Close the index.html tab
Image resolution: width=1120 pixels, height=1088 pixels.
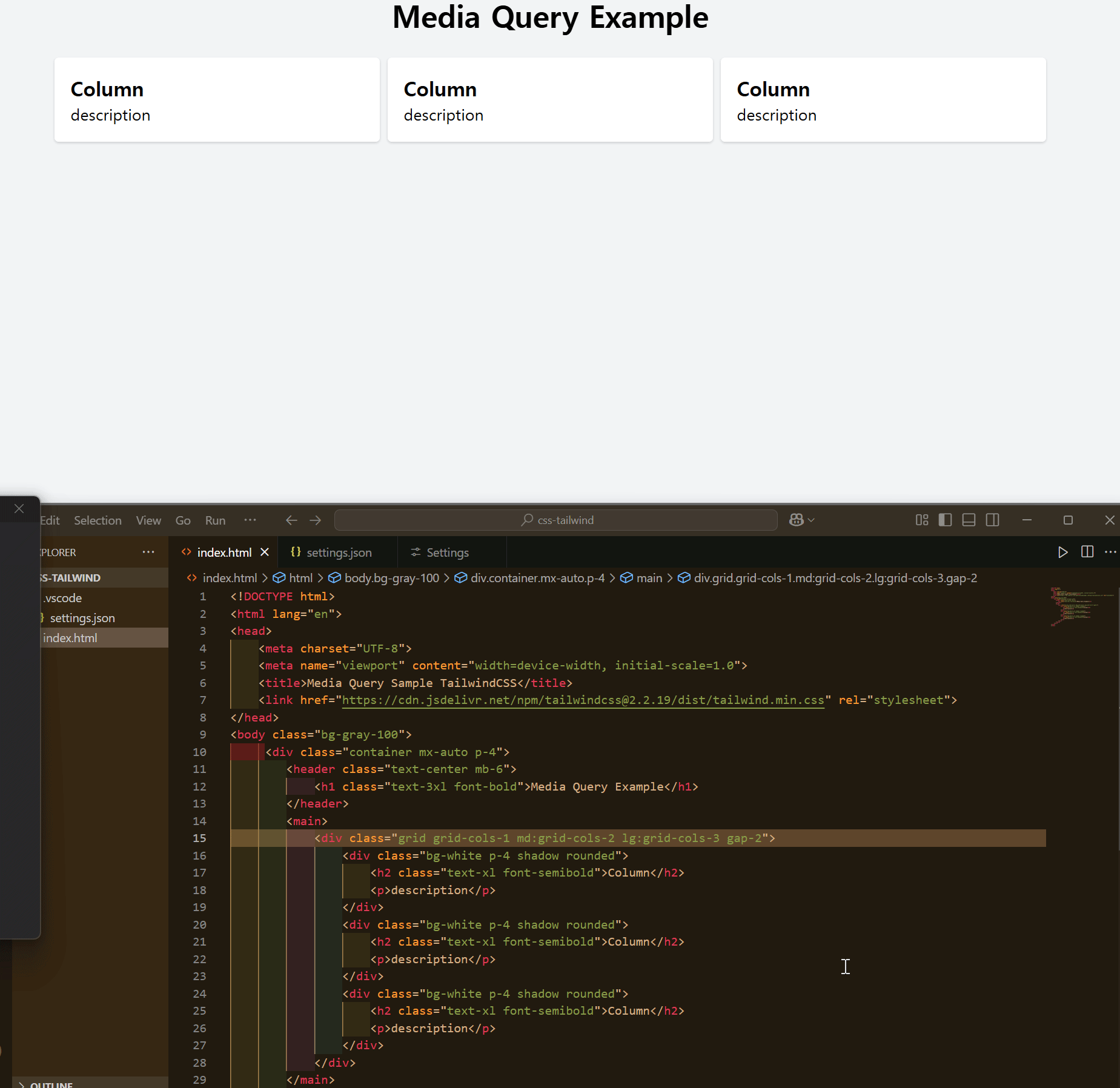(x=265, y=552)
